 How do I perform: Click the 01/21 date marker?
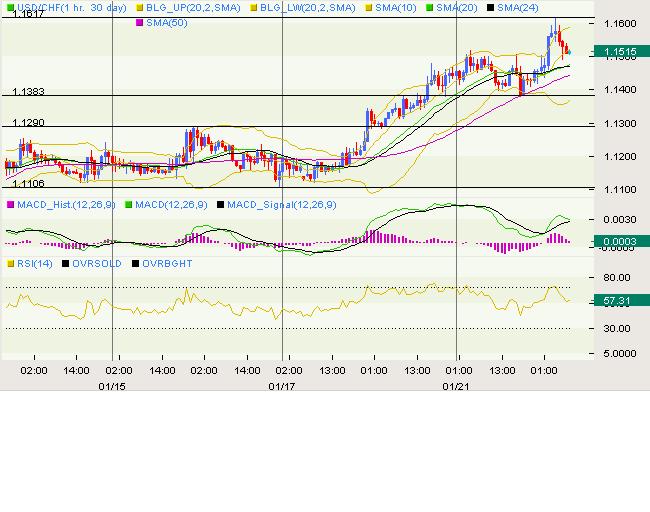point(456,386)
